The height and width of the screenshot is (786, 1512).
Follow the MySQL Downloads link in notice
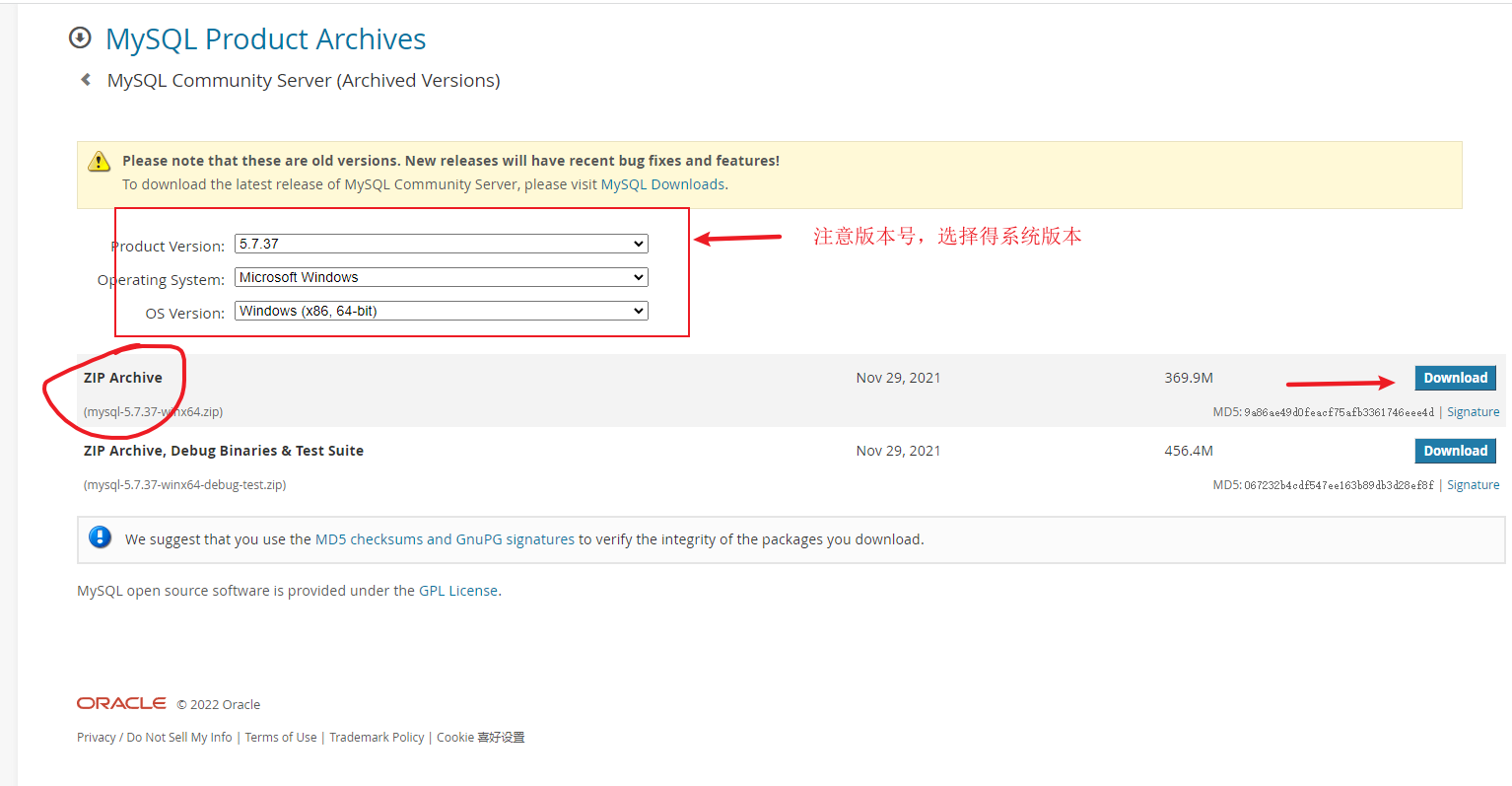coord(662,184)
